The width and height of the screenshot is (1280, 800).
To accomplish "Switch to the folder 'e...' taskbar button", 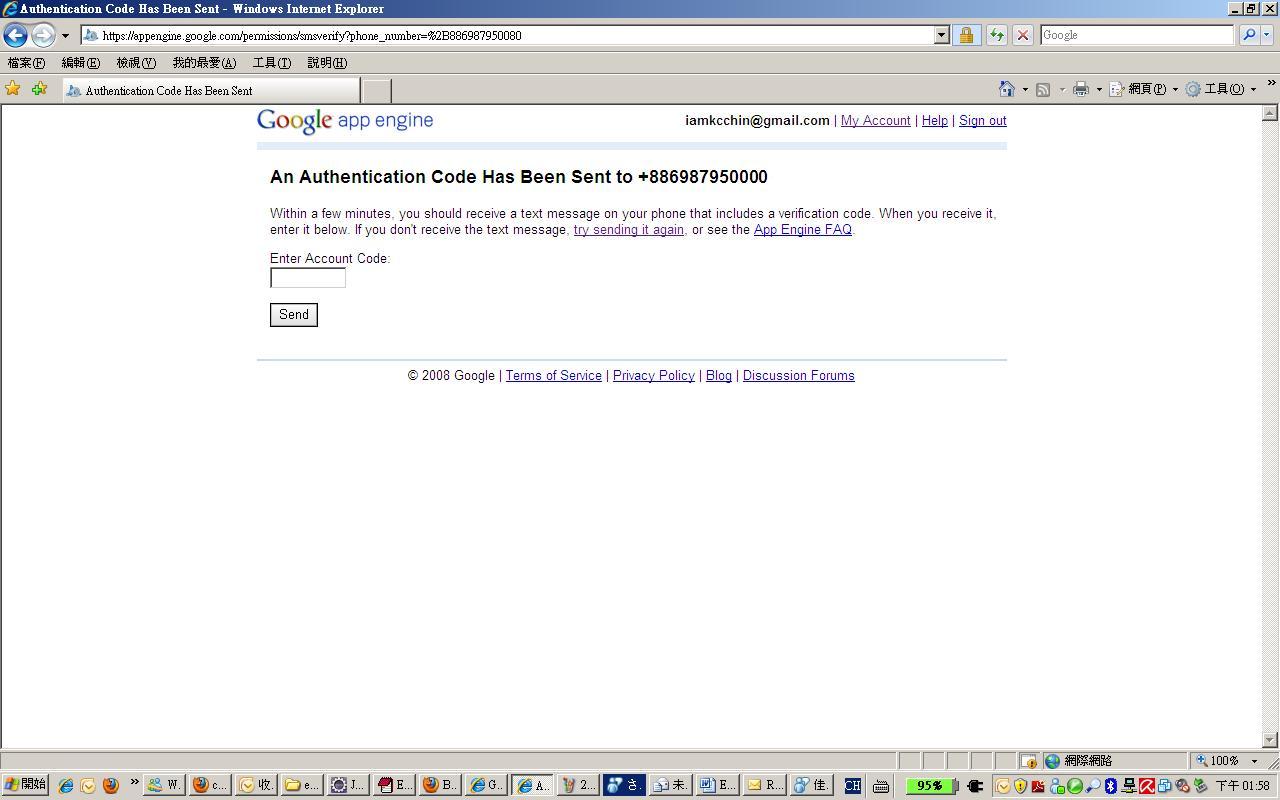I will (301, 785).
